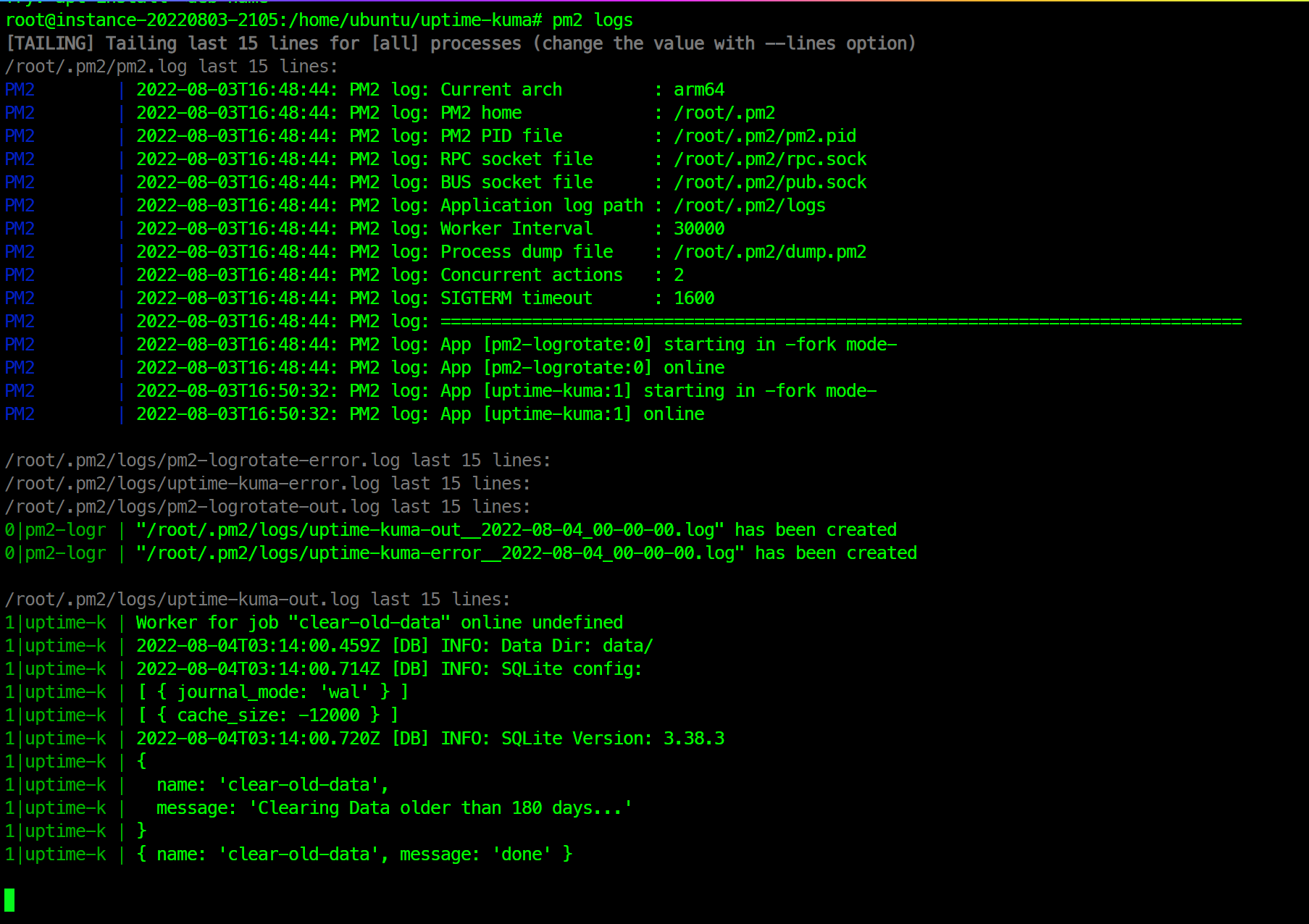
Task: Click 'uptime-kuma-error.log last 15 lines:' header
Action: (349, 484)
